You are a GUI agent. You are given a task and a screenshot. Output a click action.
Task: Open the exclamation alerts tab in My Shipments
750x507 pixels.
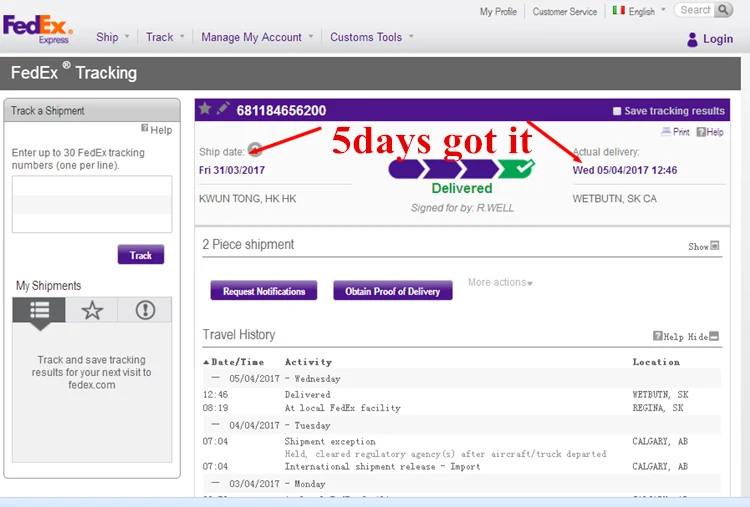pos(145,310)
